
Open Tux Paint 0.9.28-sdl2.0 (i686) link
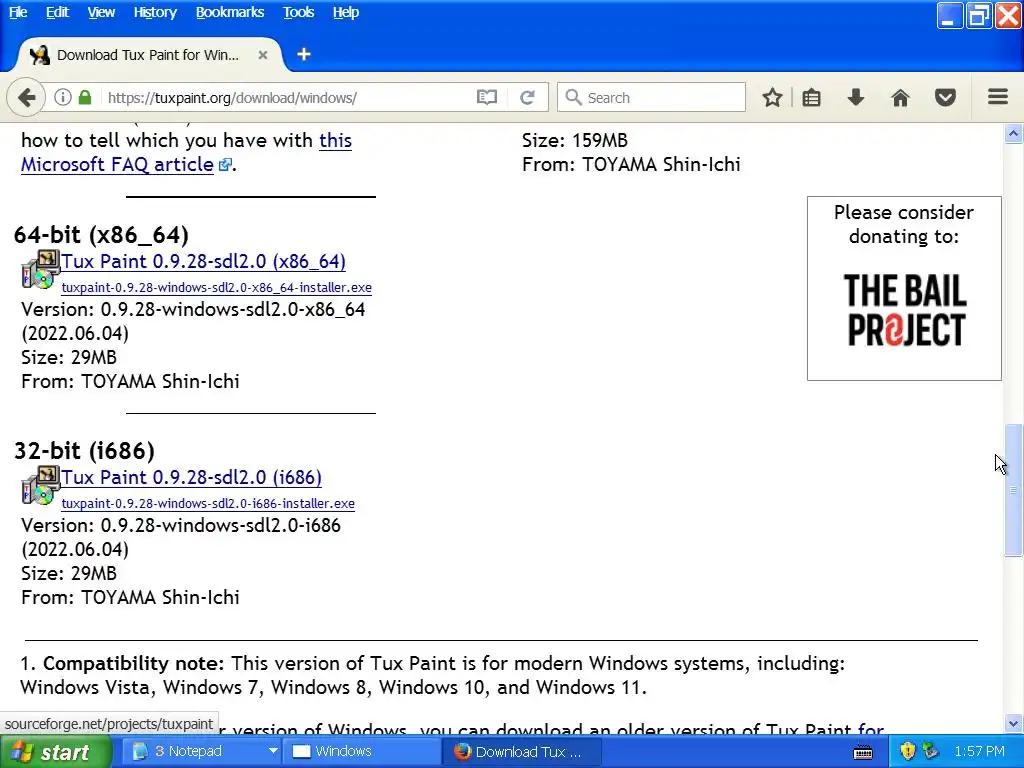click(191, 477)
